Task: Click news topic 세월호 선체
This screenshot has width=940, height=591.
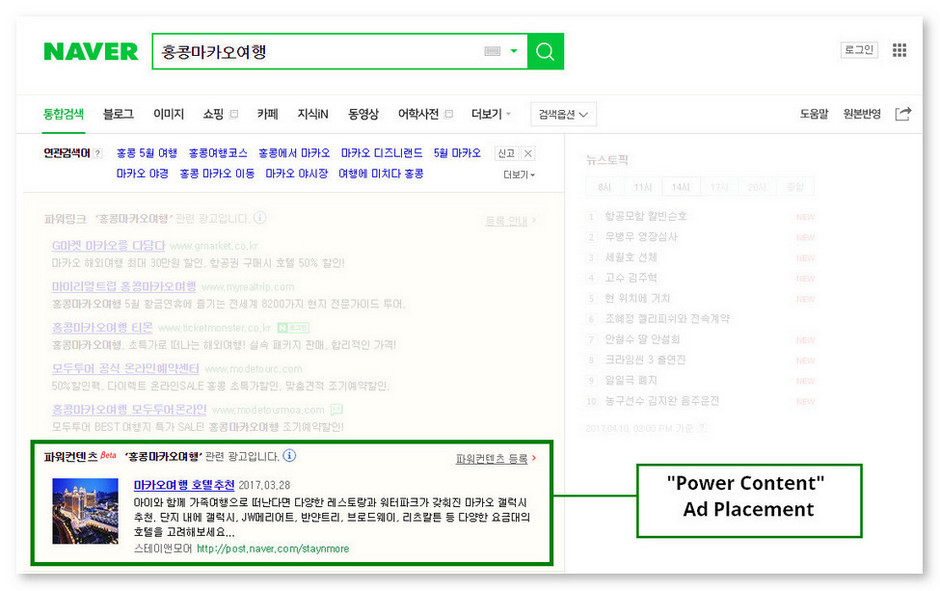Action: coord(631,257)
